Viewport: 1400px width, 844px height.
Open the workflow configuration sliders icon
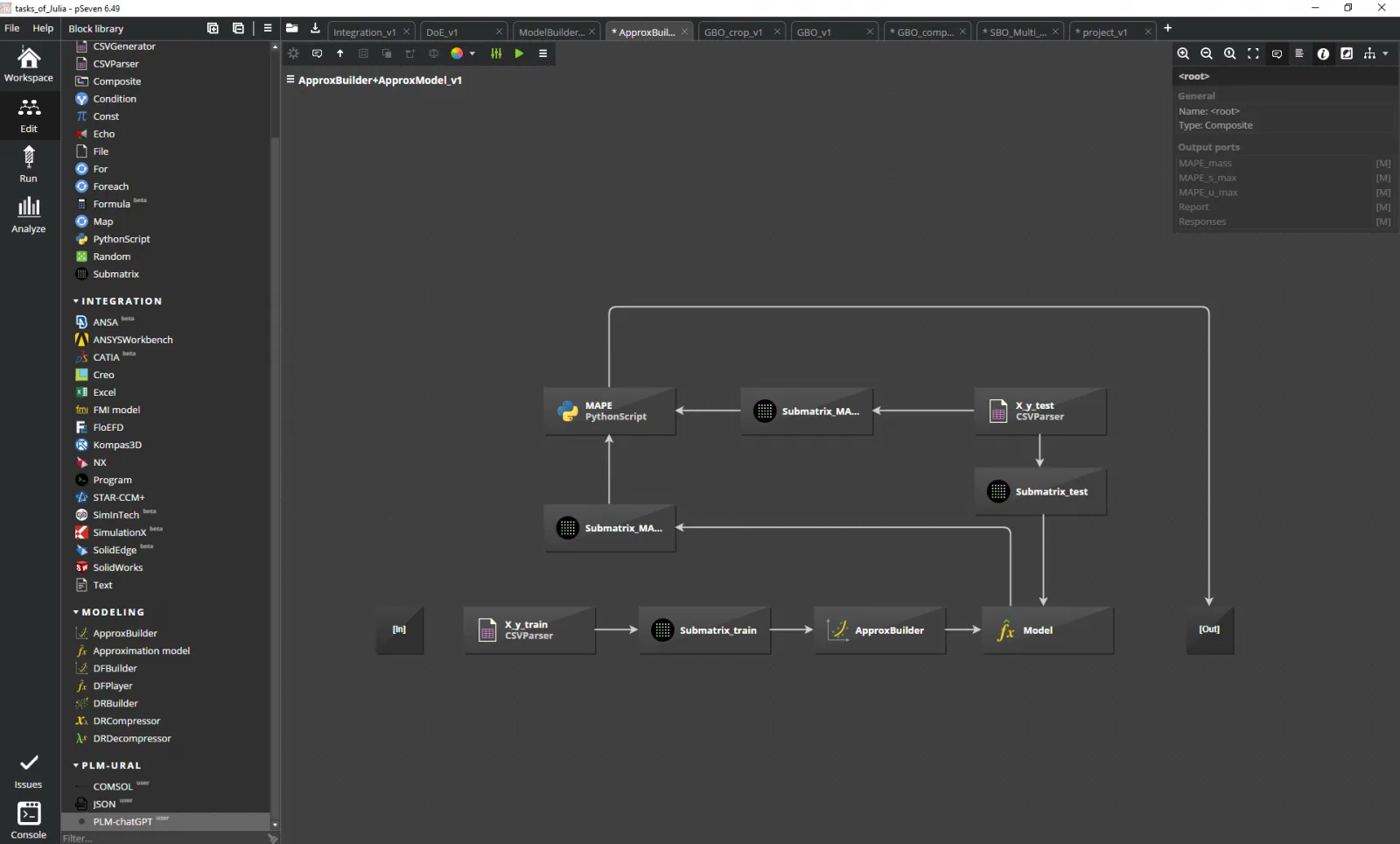496,53
